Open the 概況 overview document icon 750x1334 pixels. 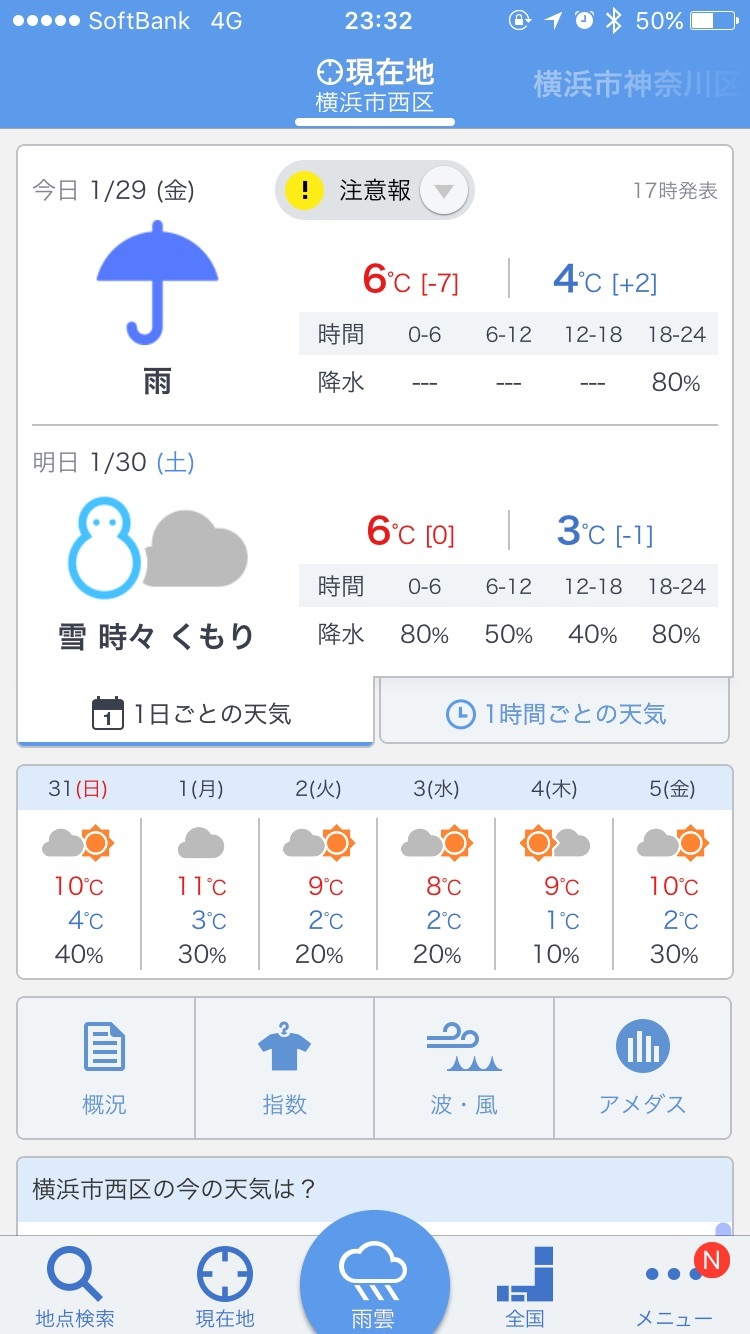pyautogui.click(x=105, y=1050)
